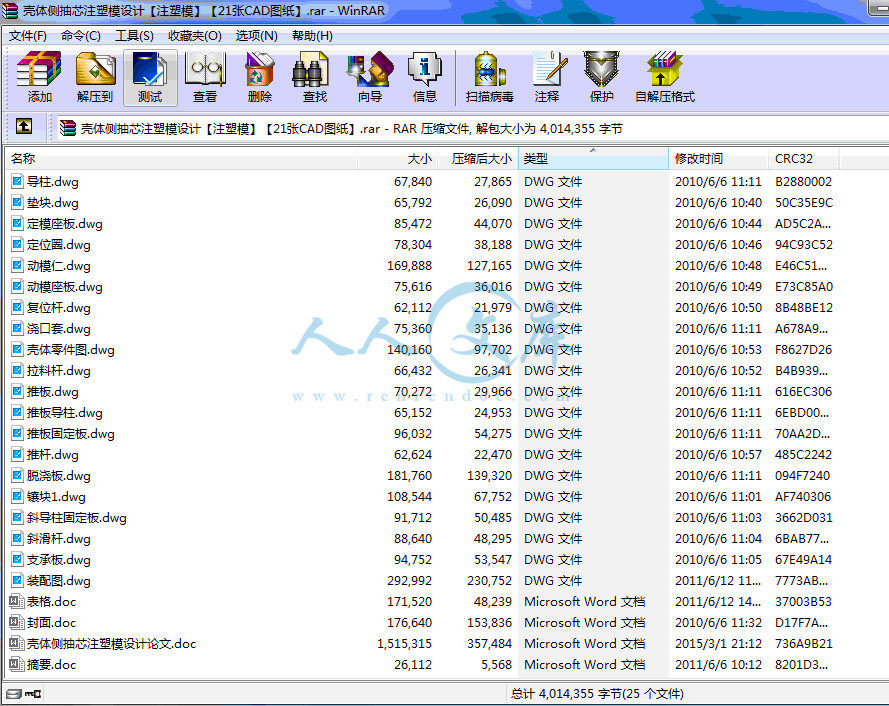Select 壳体零件图.dwg file name
This screenshot has height=706, width=889.
point(70,349)
